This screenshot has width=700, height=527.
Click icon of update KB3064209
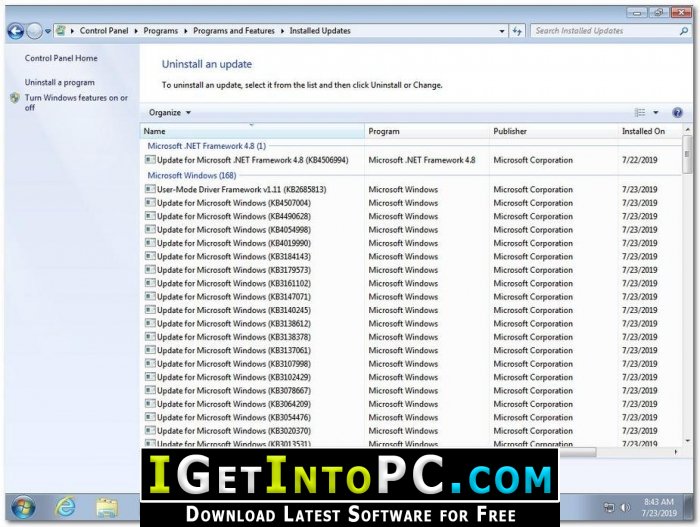pos(150,403)
